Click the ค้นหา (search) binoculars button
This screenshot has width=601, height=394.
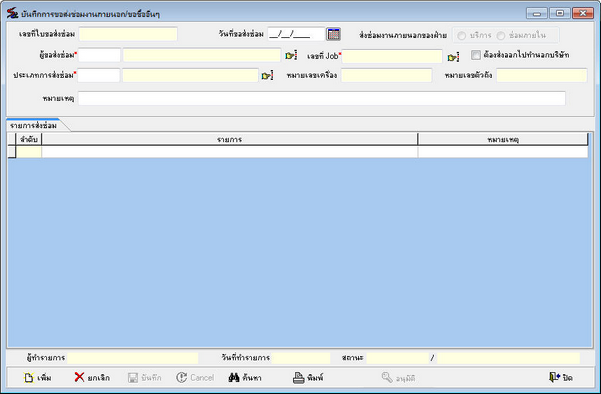click(245, 378)
